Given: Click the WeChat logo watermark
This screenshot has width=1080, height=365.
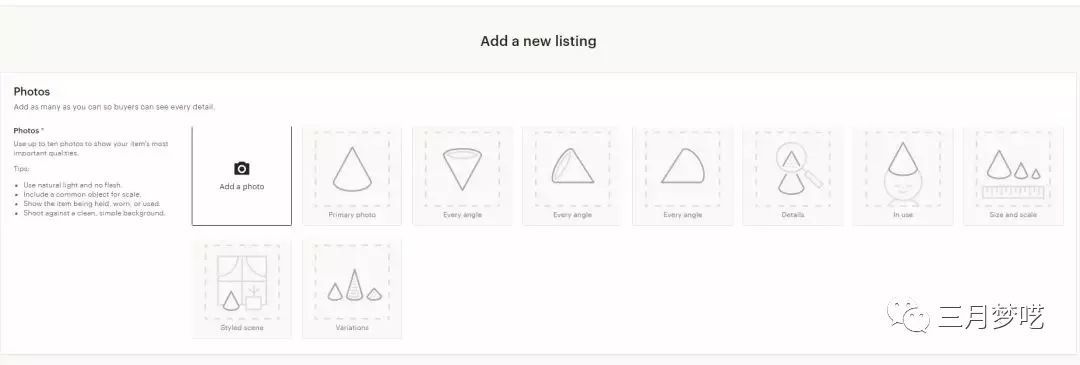Looking at the screenshot, I should click(908, 315).
